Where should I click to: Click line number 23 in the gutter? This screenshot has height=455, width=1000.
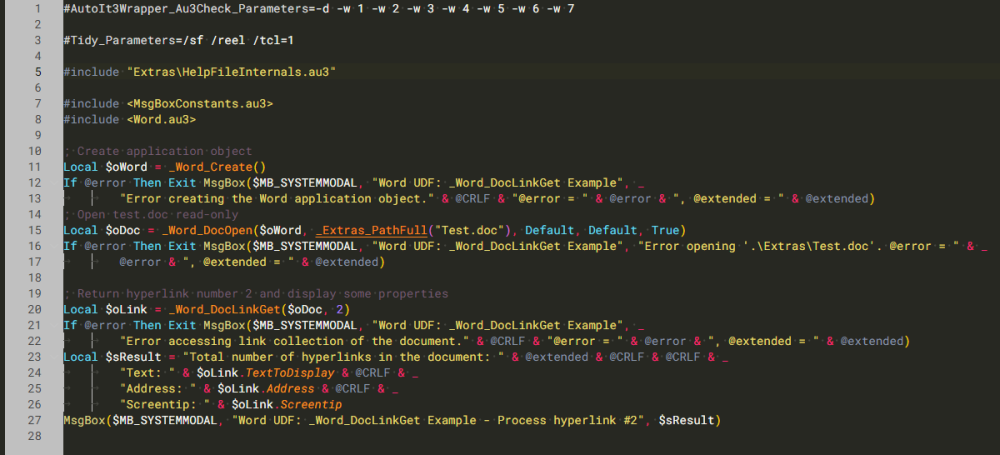pyautogui.click(x=34, y=357)
